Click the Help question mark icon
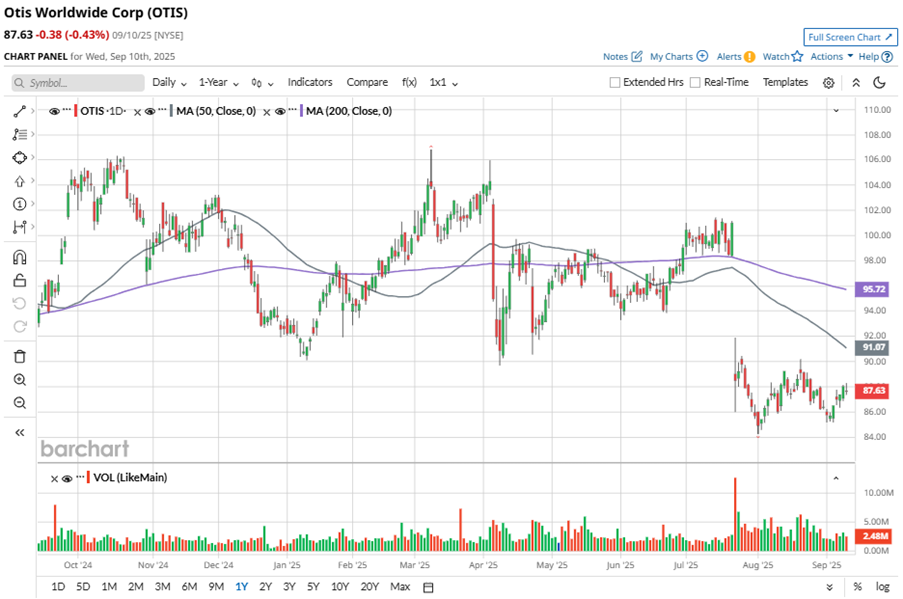 click(x=887, y=56)
